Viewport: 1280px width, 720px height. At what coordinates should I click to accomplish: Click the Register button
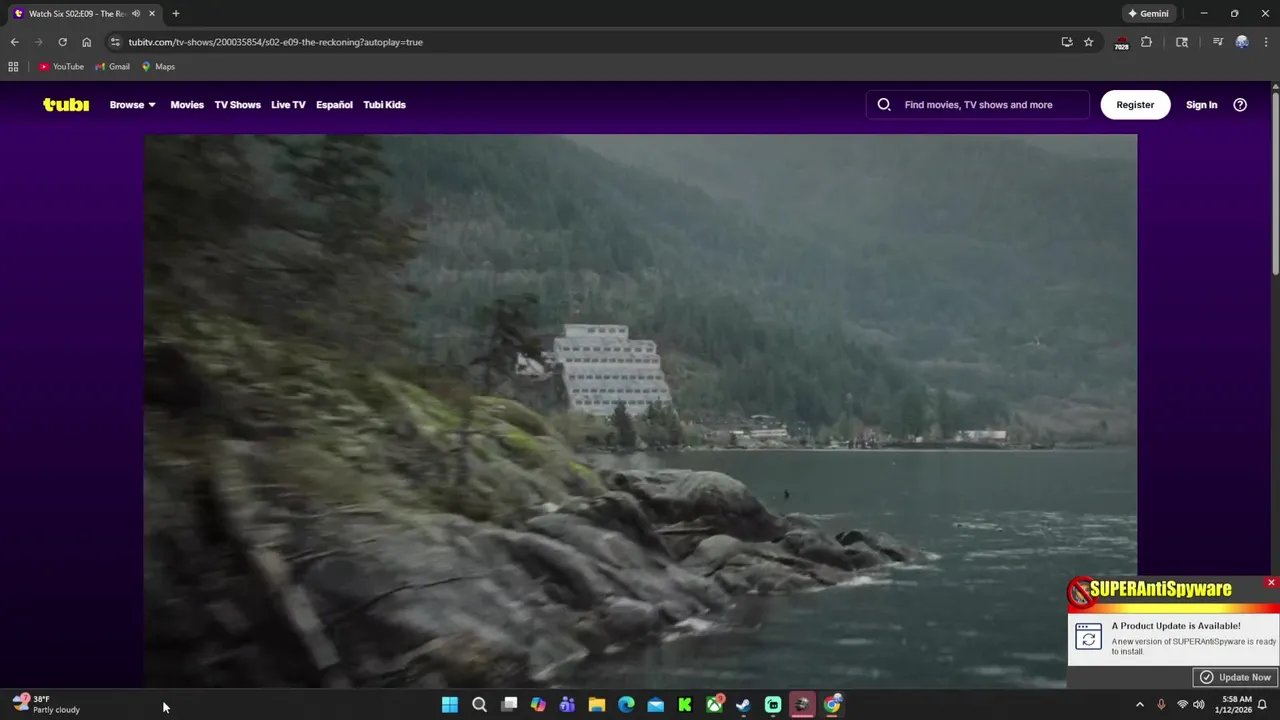coord(1135,105)
